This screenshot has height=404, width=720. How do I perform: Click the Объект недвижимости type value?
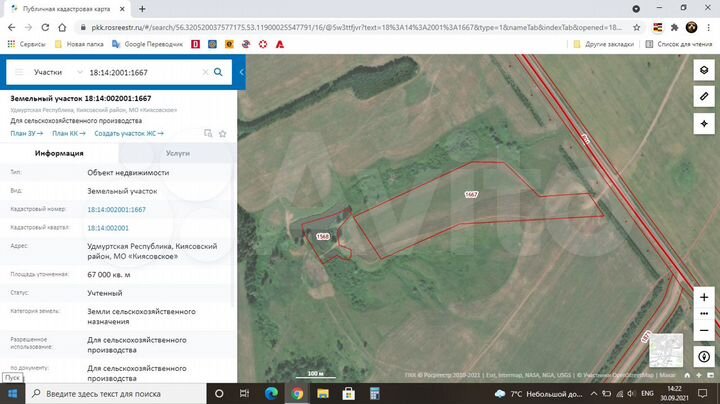click(x=128, y=173)
